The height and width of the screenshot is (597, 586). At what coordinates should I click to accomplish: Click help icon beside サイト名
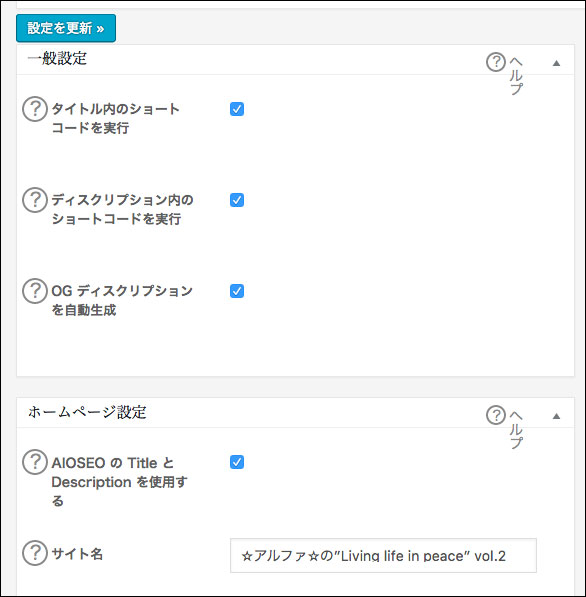click(35, 553)
